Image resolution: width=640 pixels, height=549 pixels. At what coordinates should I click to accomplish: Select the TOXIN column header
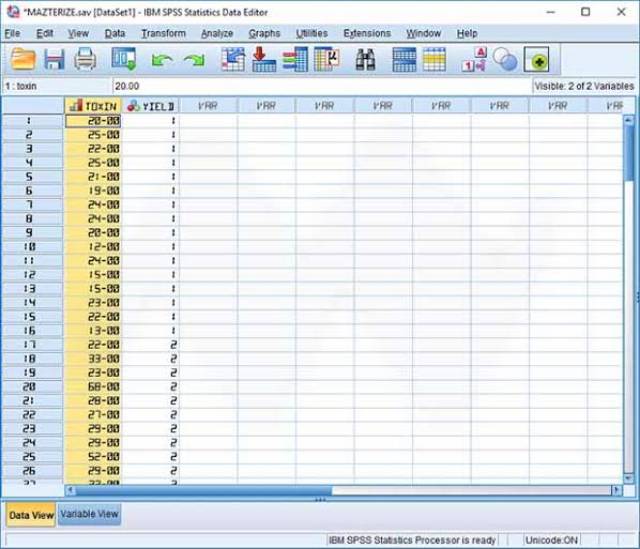tap(92, 105)
